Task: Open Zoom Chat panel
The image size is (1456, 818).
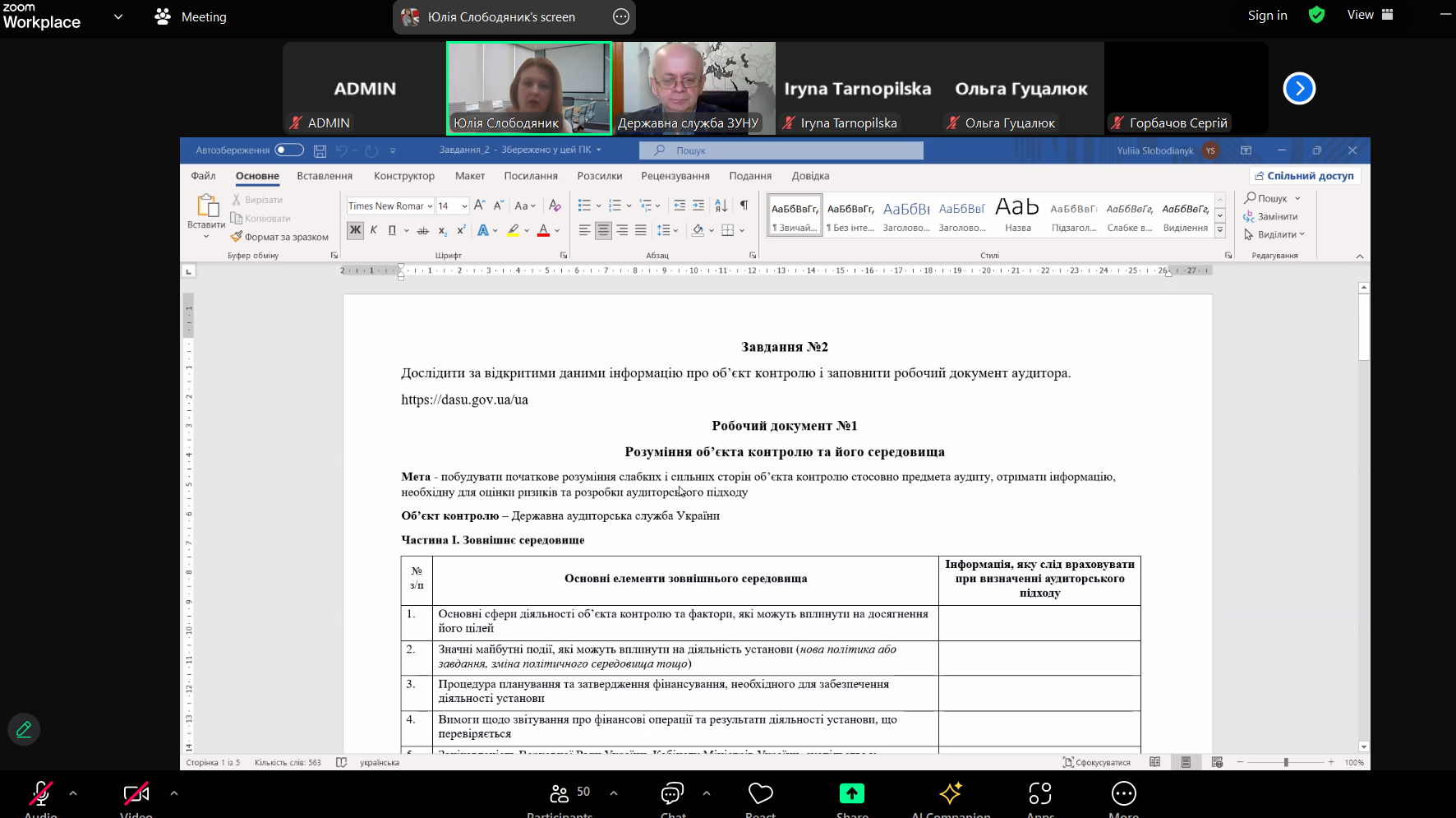Action: 672,793
